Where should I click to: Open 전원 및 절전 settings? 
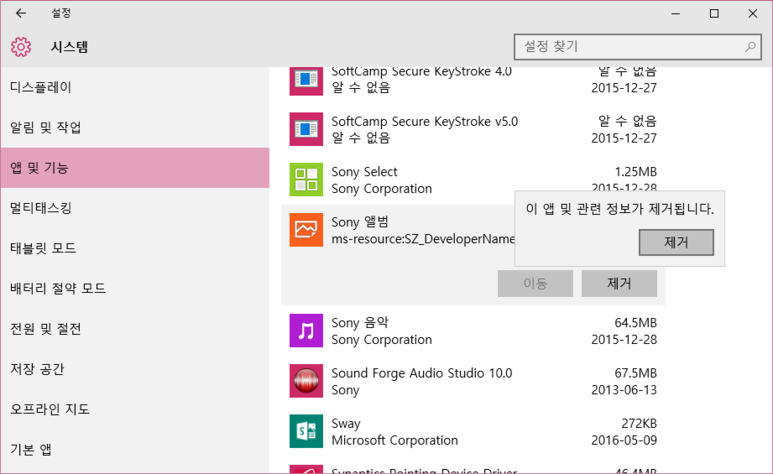point(135,328)
